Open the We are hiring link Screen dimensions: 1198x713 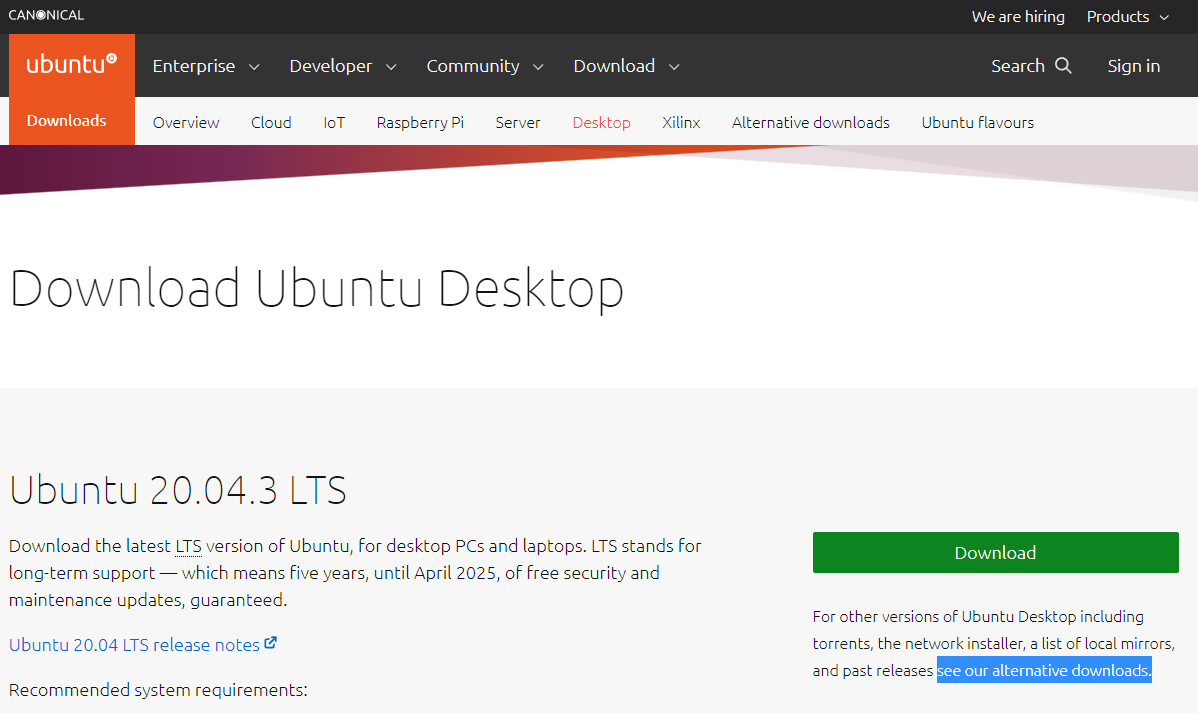(x=1018, y=17)
